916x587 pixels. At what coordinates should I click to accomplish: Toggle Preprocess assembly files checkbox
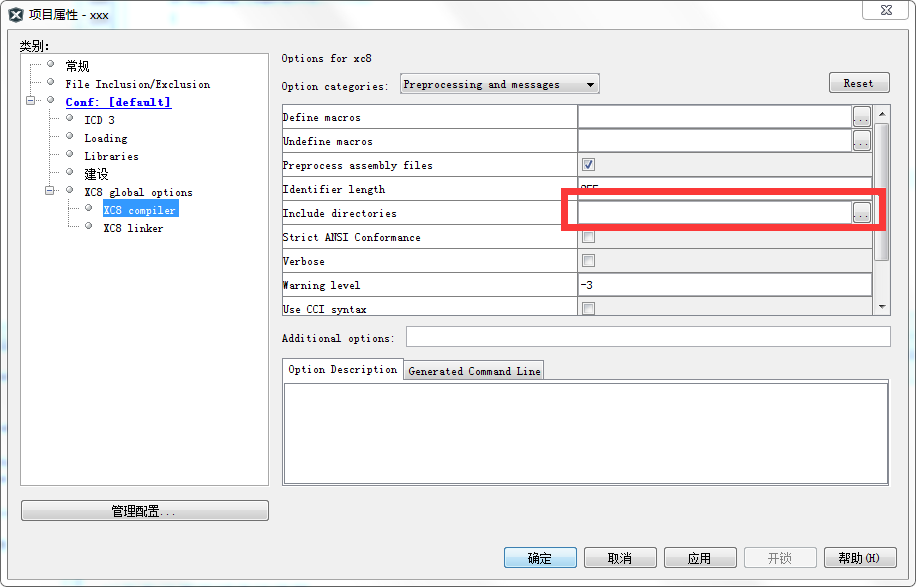click(x=588, y=165)
